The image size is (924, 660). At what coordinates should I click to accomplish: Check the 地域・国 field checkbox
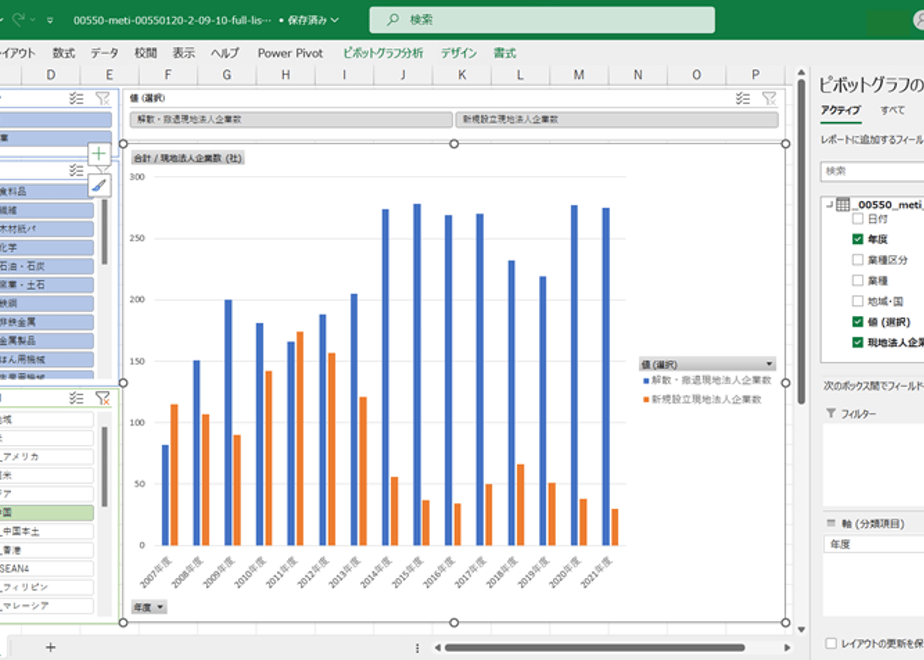[858, 301]
